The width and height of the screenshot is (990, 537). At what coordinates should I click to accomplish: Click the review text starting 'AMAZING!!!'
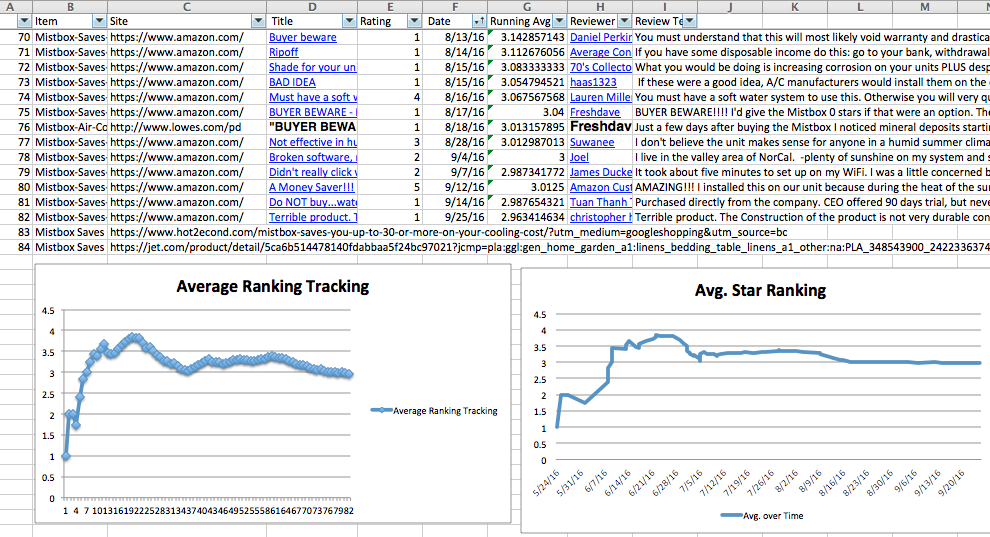click(x=811, y=187)
